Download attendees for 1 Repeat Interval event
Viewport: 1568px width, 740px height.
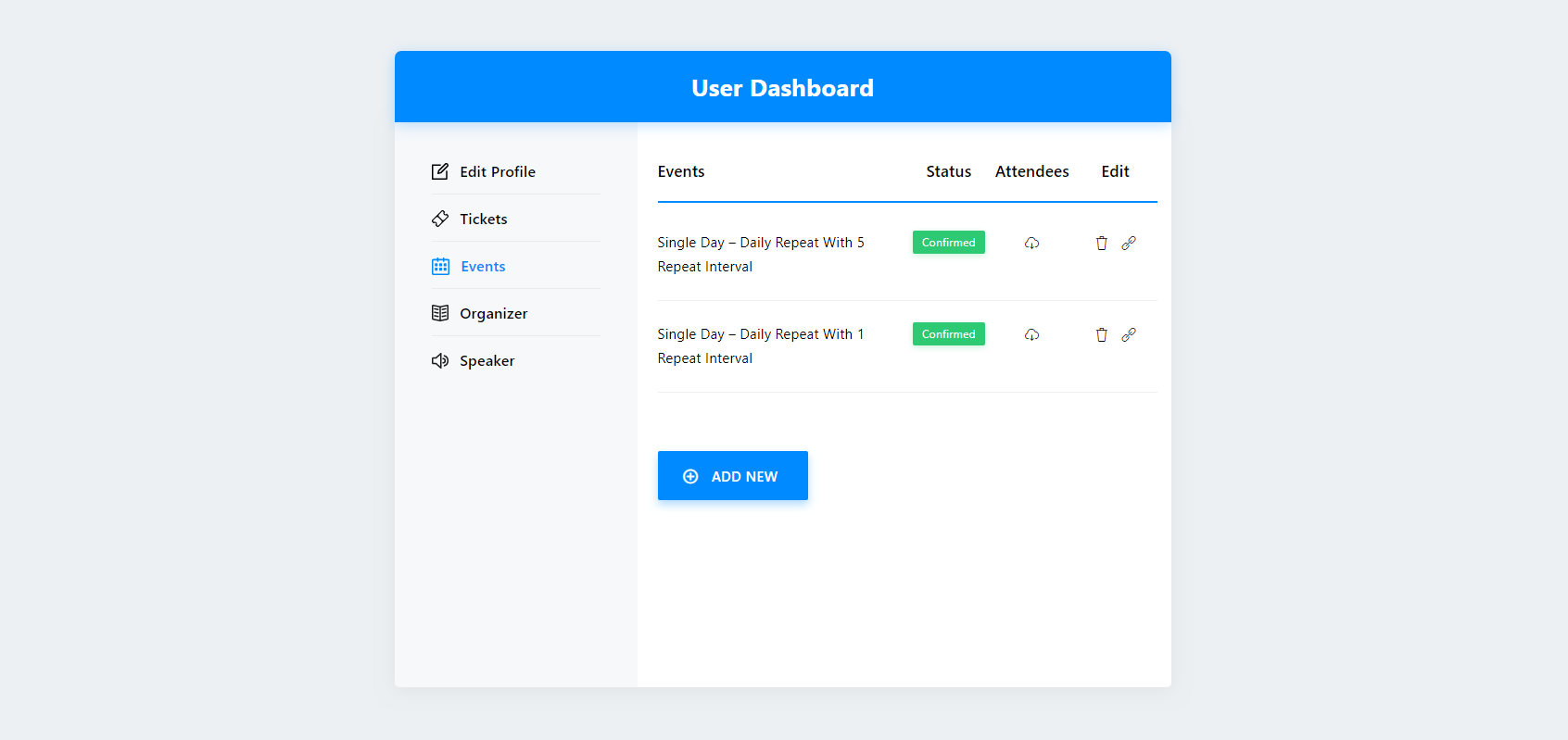(x=1031, y=334)
